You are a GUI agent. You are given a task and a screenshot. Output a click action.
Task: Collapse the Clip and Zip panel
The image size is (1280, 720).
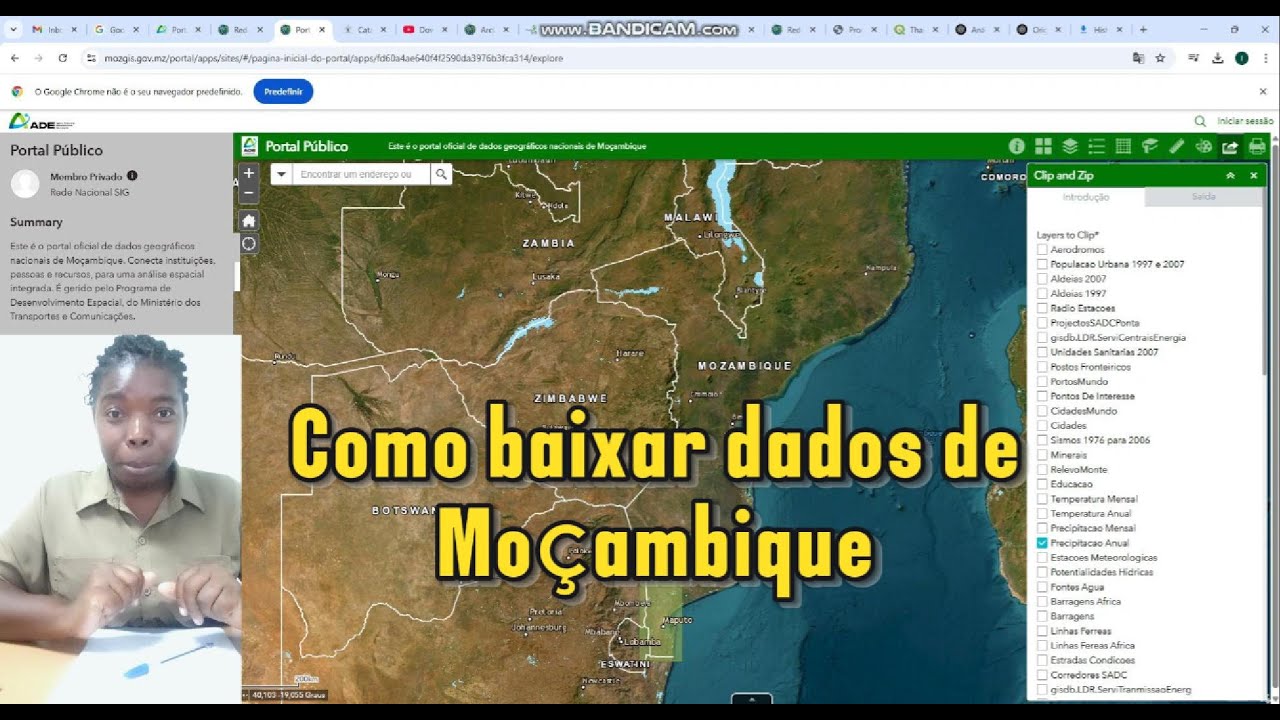[1231, 175]
